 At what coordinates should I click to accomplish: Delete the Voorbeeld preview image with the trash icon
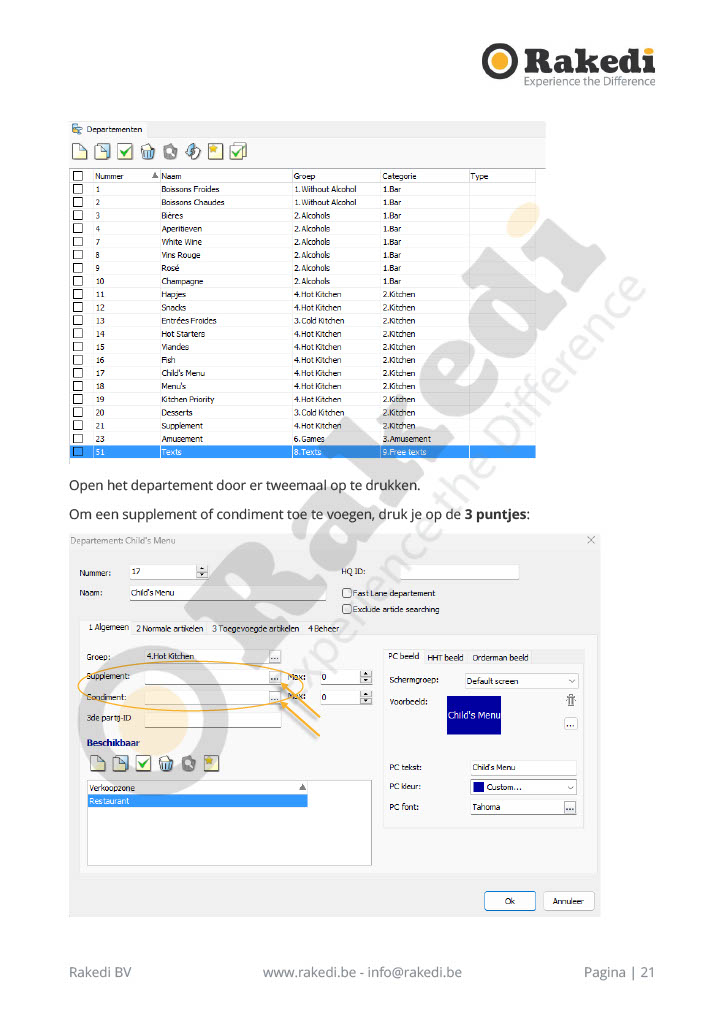(571, 702)
